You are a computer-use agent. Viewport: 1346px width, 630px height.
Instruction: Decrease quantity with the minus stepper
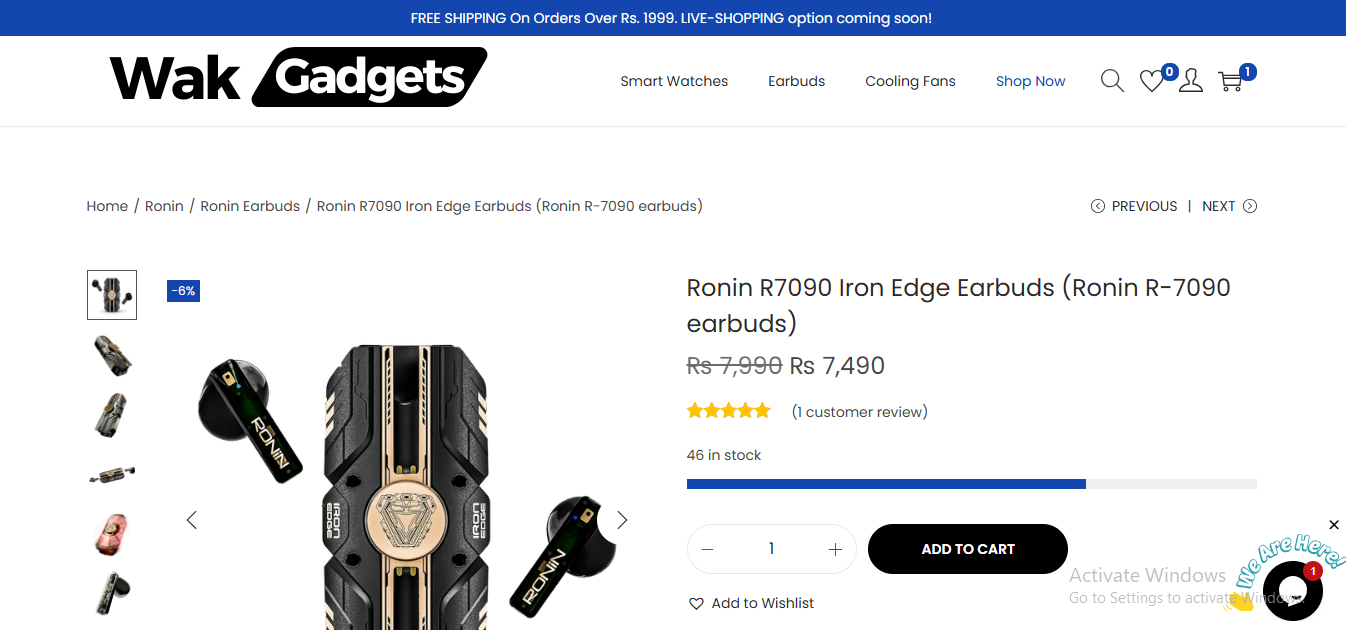click(x=707, y=548)
